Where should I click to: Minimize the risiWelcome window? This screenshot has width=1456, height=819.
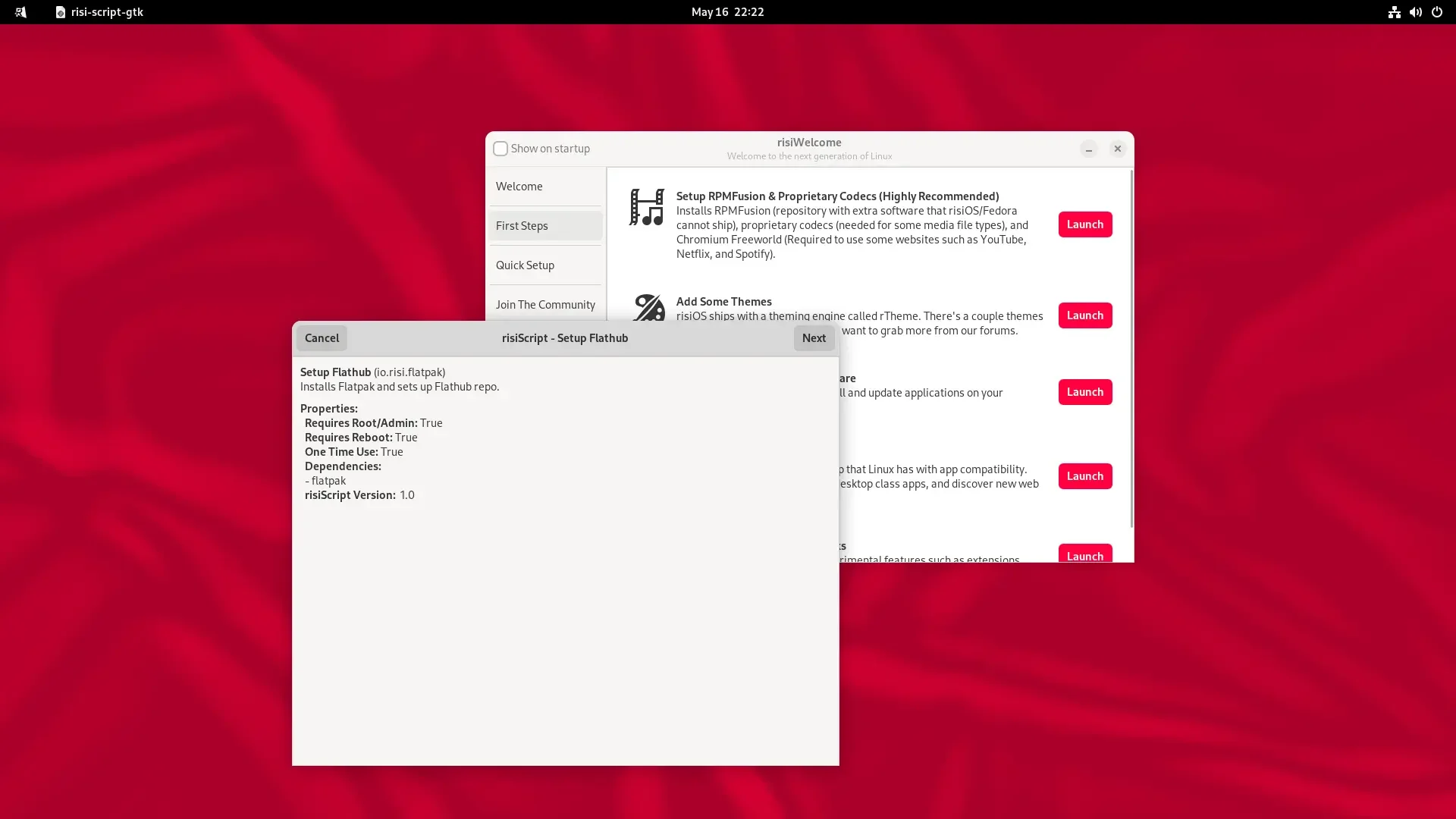[1088, 149]
